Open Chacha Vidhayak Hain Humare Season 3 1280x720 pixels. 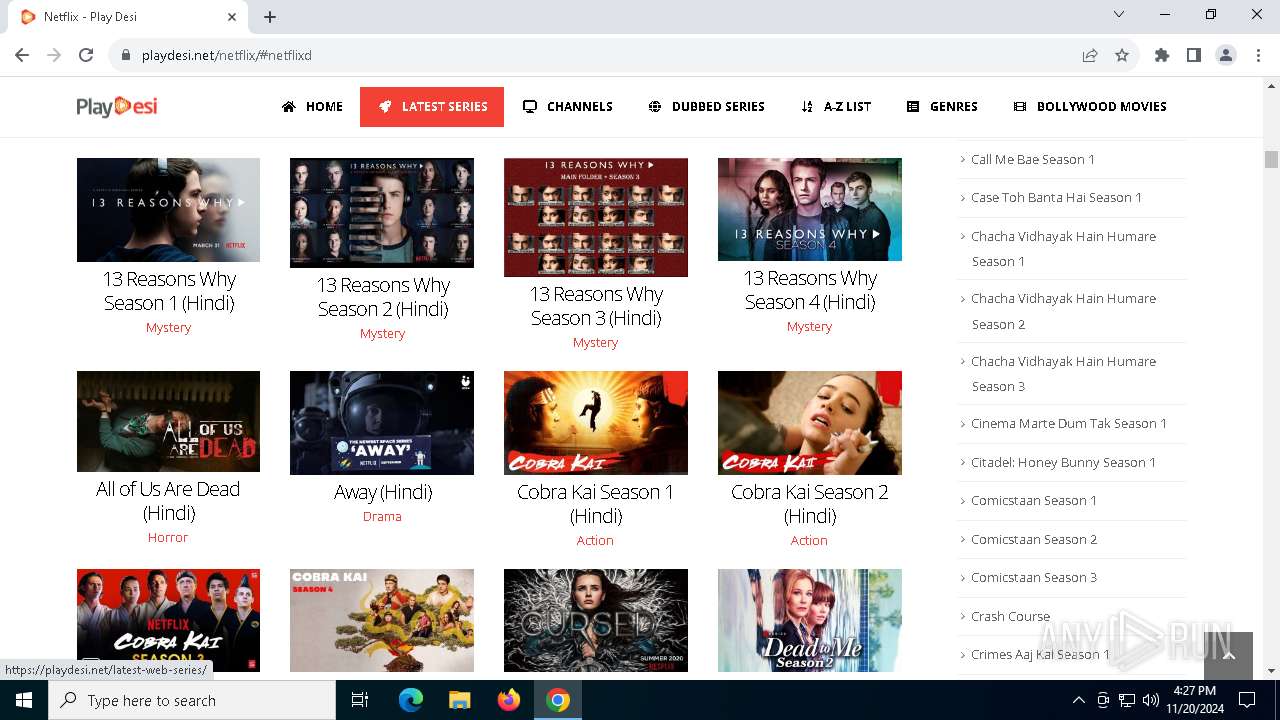pos(1064,373)
